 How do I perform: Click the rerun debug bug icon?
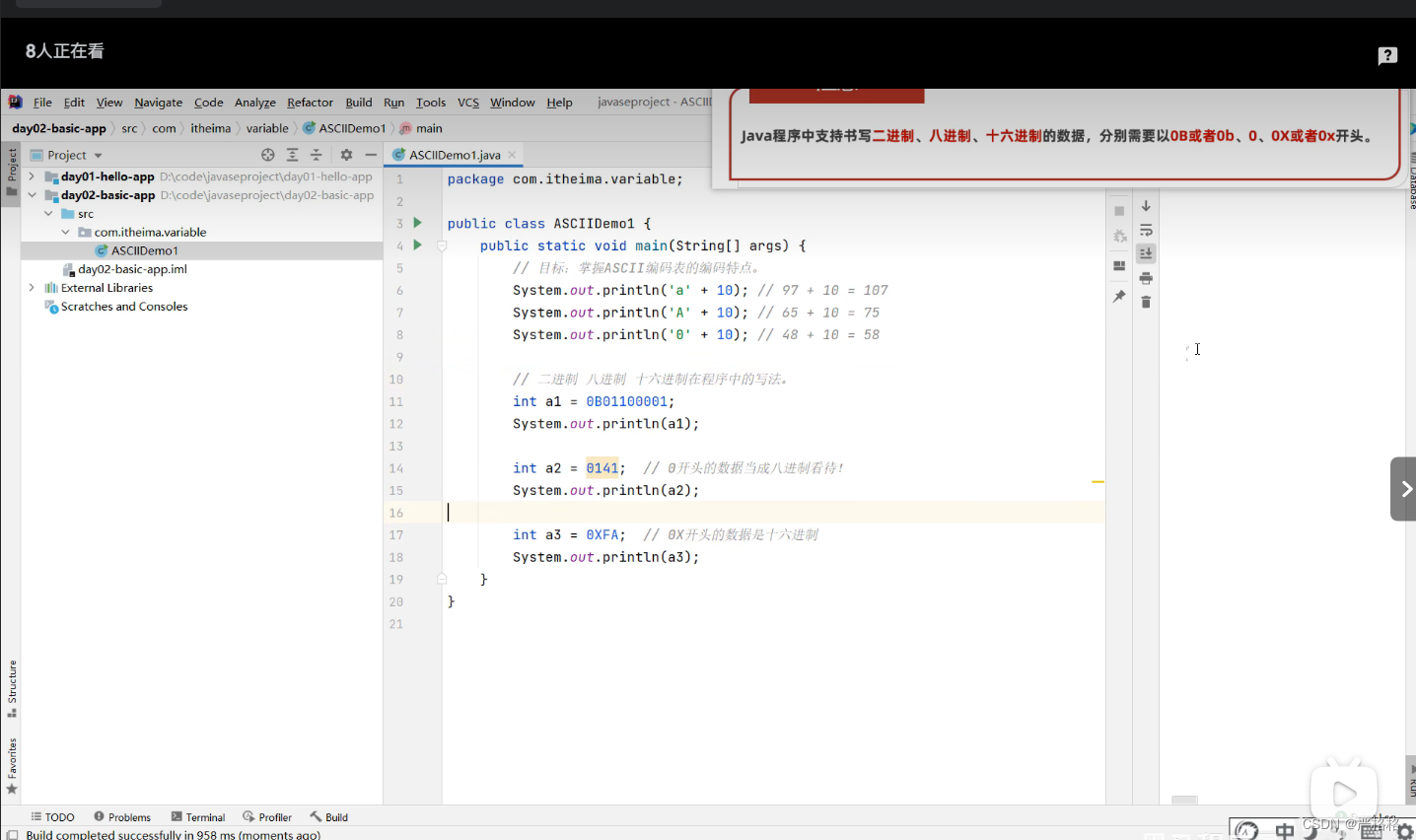(x=1119, y=237)
